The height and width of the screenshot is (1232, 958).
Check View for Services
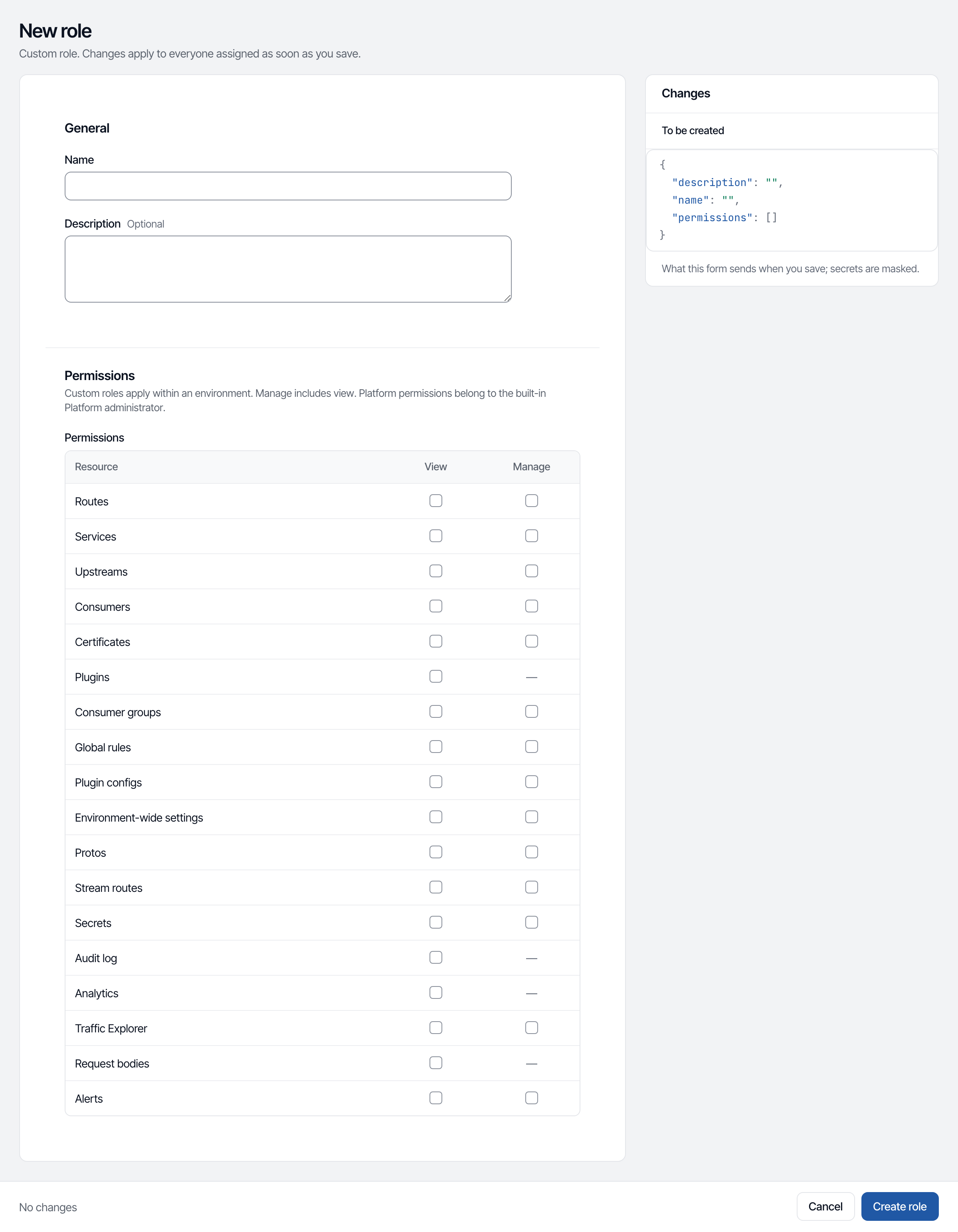[x=435, y=536]
